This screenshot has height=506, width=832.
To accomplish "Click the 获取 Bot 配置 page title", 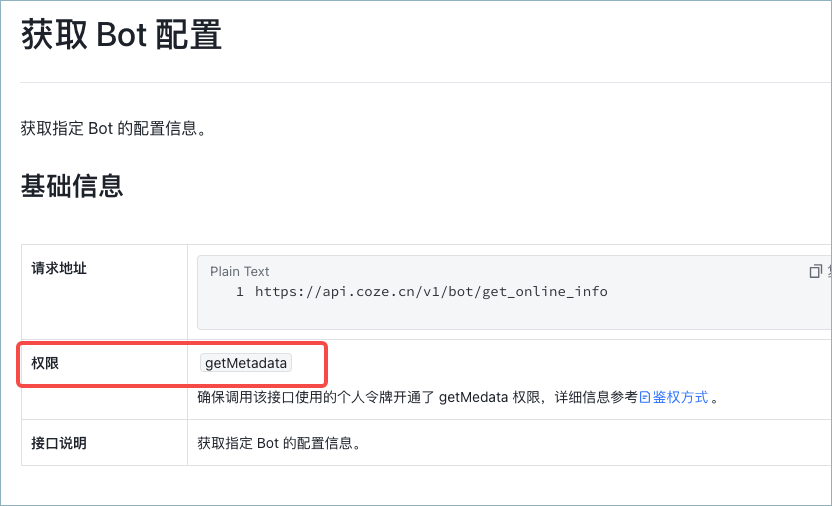I will [x=121, y=35].
